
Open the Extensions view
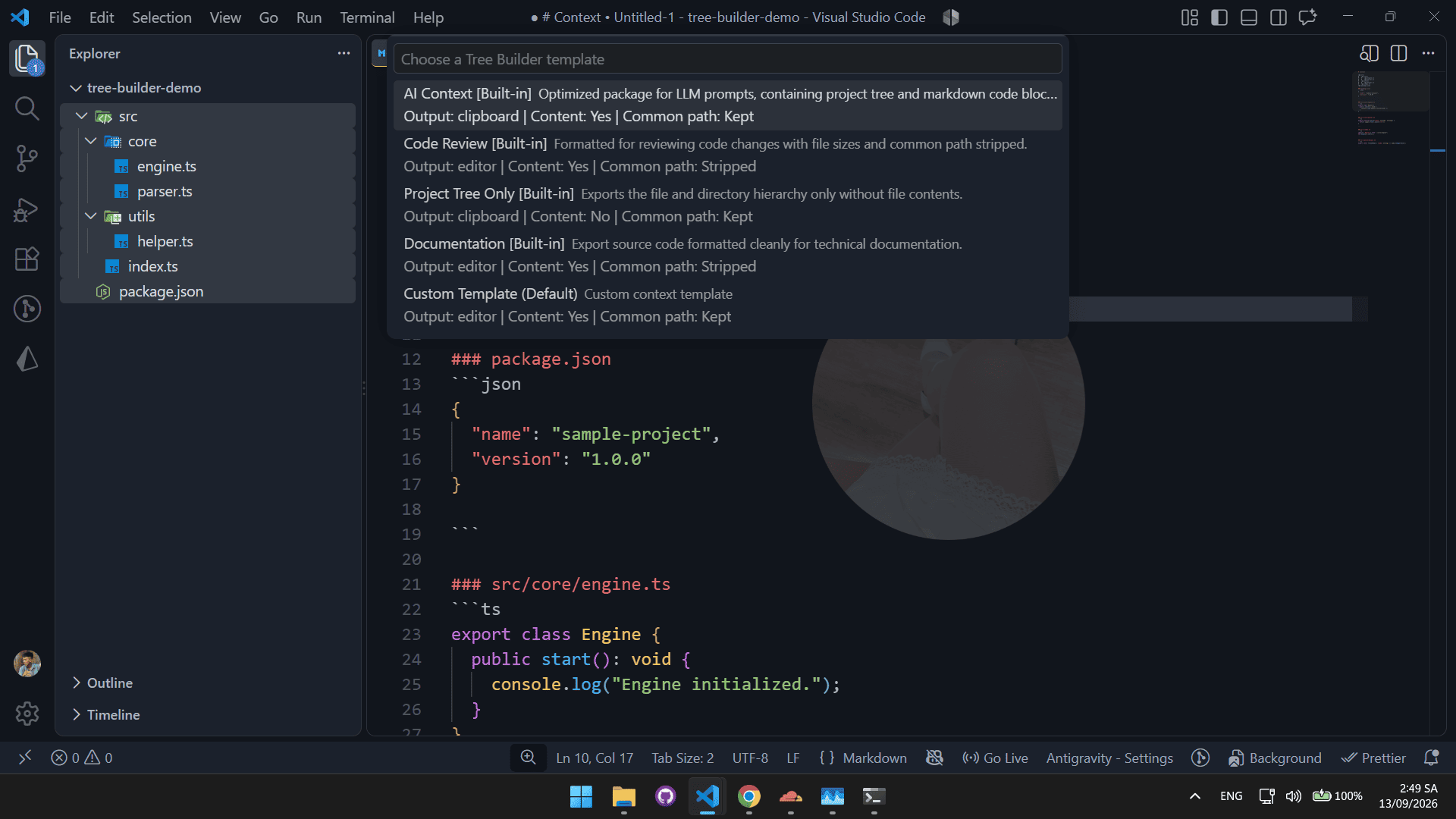[27, 259]
